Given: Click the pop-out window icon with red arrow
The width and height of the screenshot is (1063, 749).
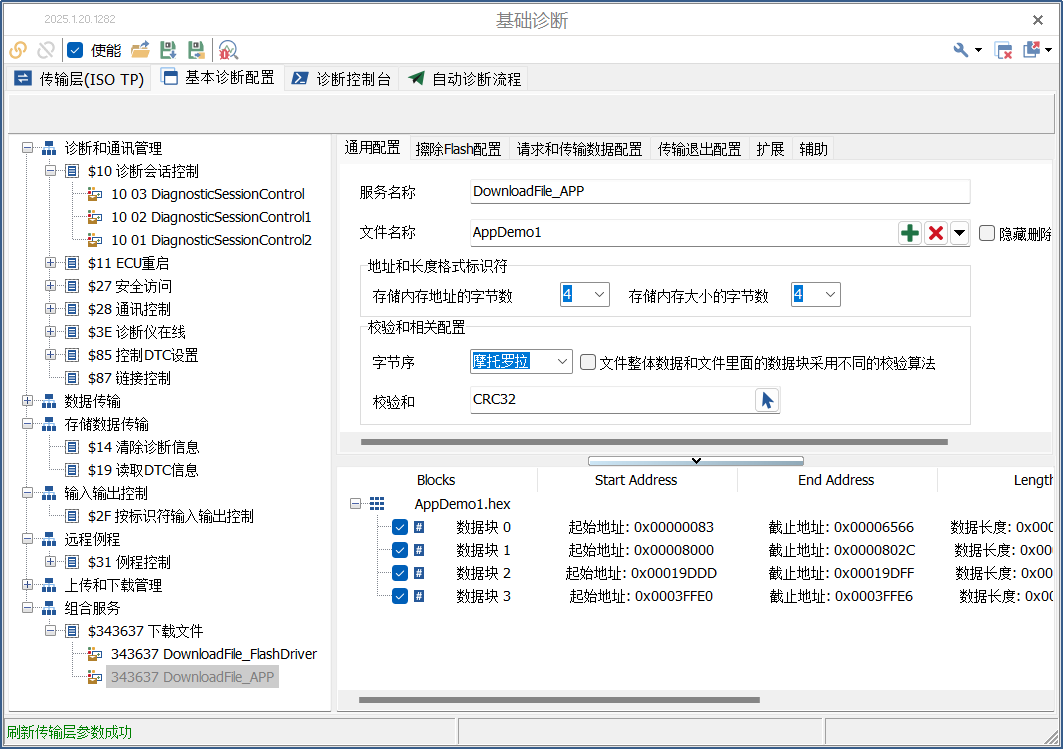Looking at the screenshot, I should [1032, 50].
